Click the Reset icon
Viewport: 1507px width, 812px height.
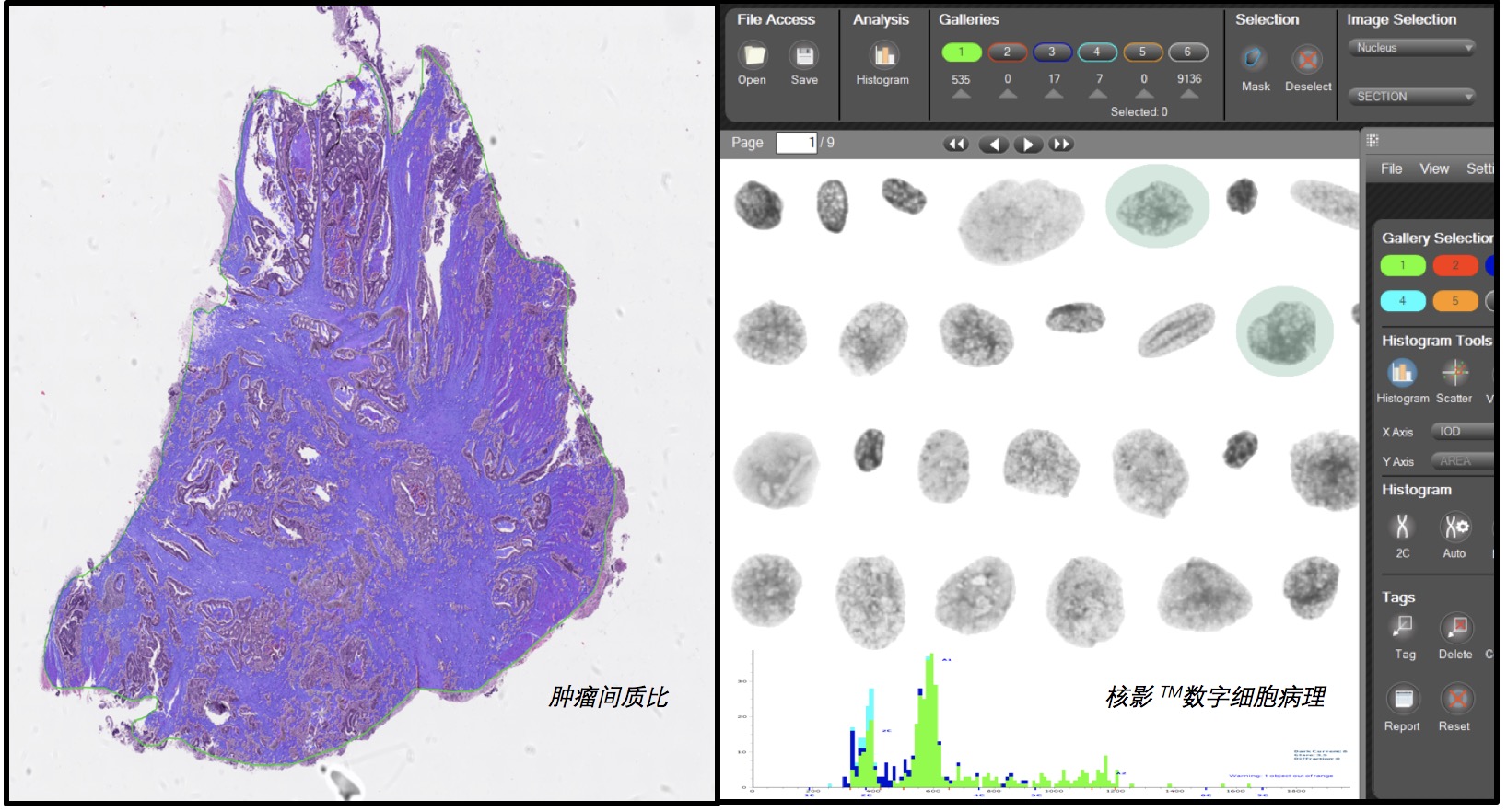[1456, 699]
